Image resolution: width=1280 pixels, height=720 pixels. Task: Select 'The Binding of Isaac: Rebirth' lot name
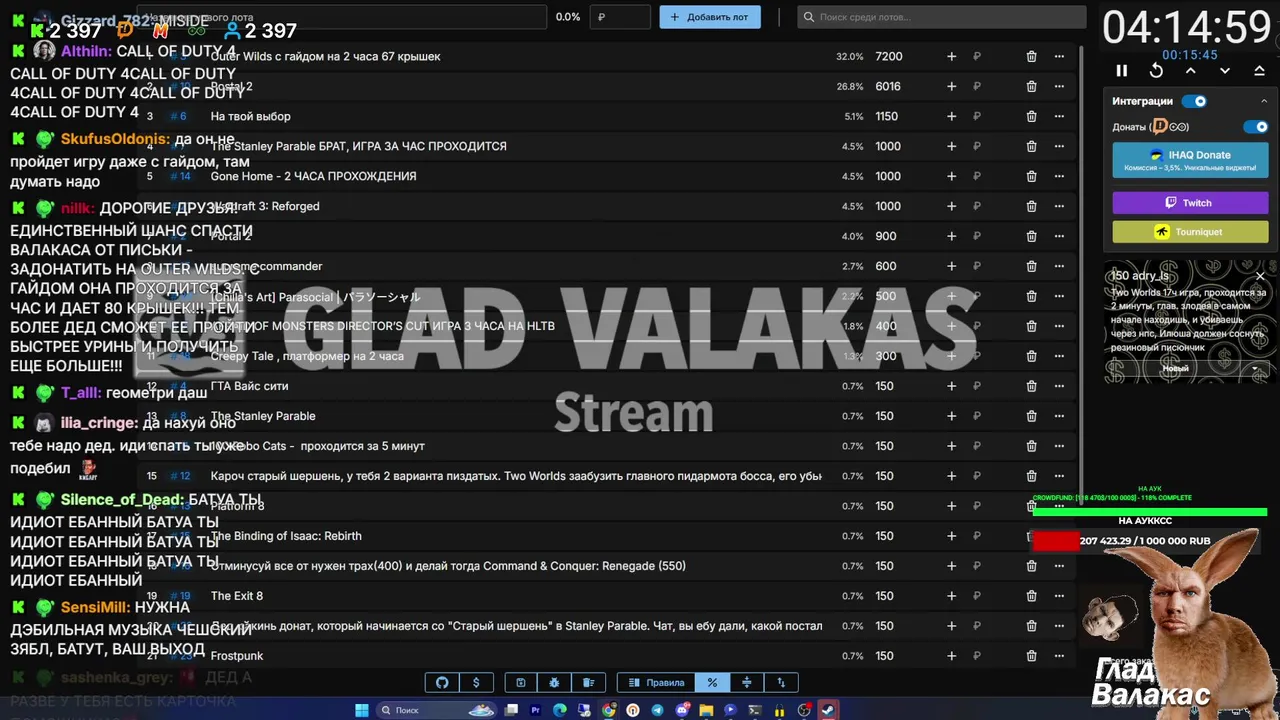point(286,536)
